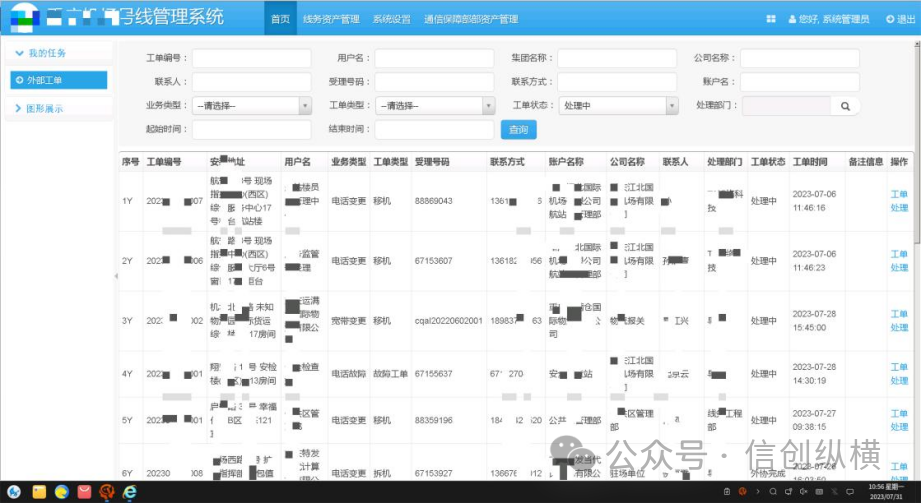Open 工单处理 for row with 67155637

pos(899,374)
